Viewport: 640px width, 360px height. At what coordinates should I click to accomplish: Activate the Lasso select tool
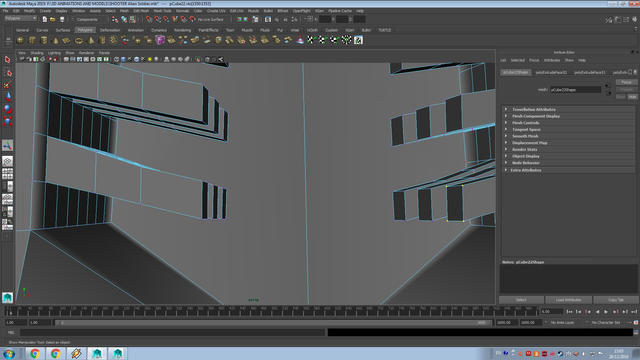7,72
